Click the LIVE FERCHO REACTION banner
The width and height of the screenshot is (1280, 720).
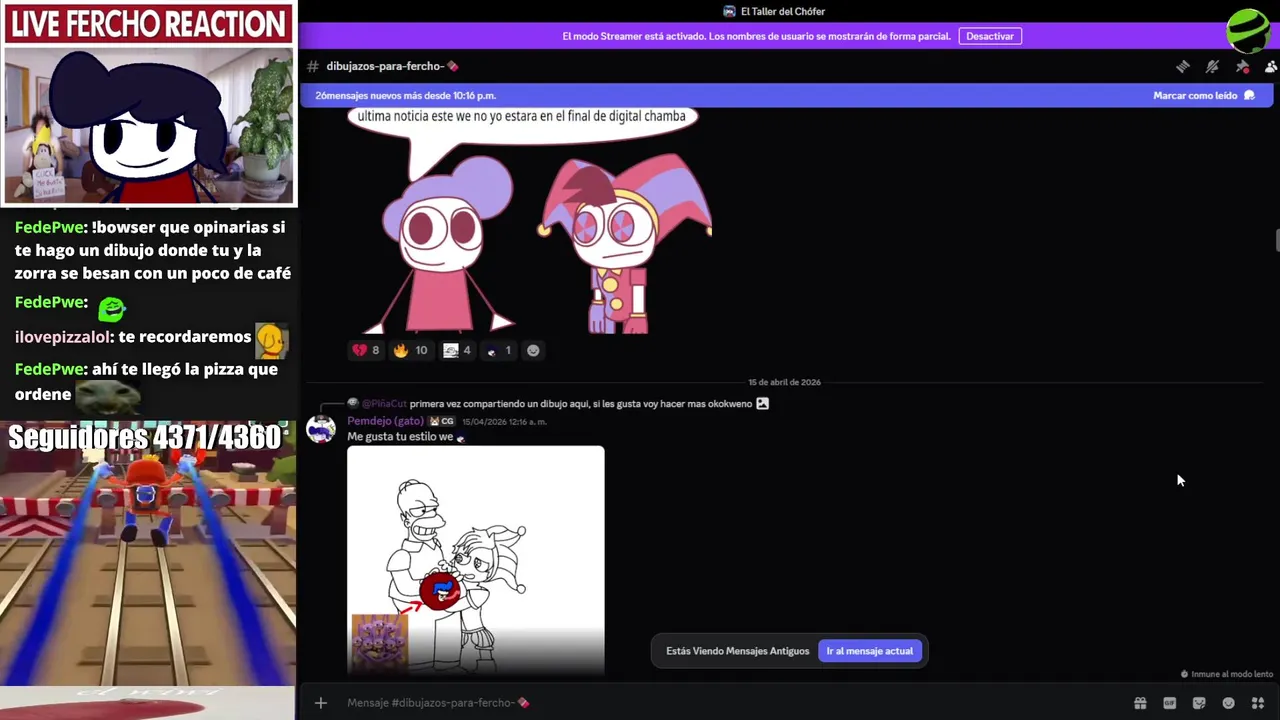[x=148, y=24]
